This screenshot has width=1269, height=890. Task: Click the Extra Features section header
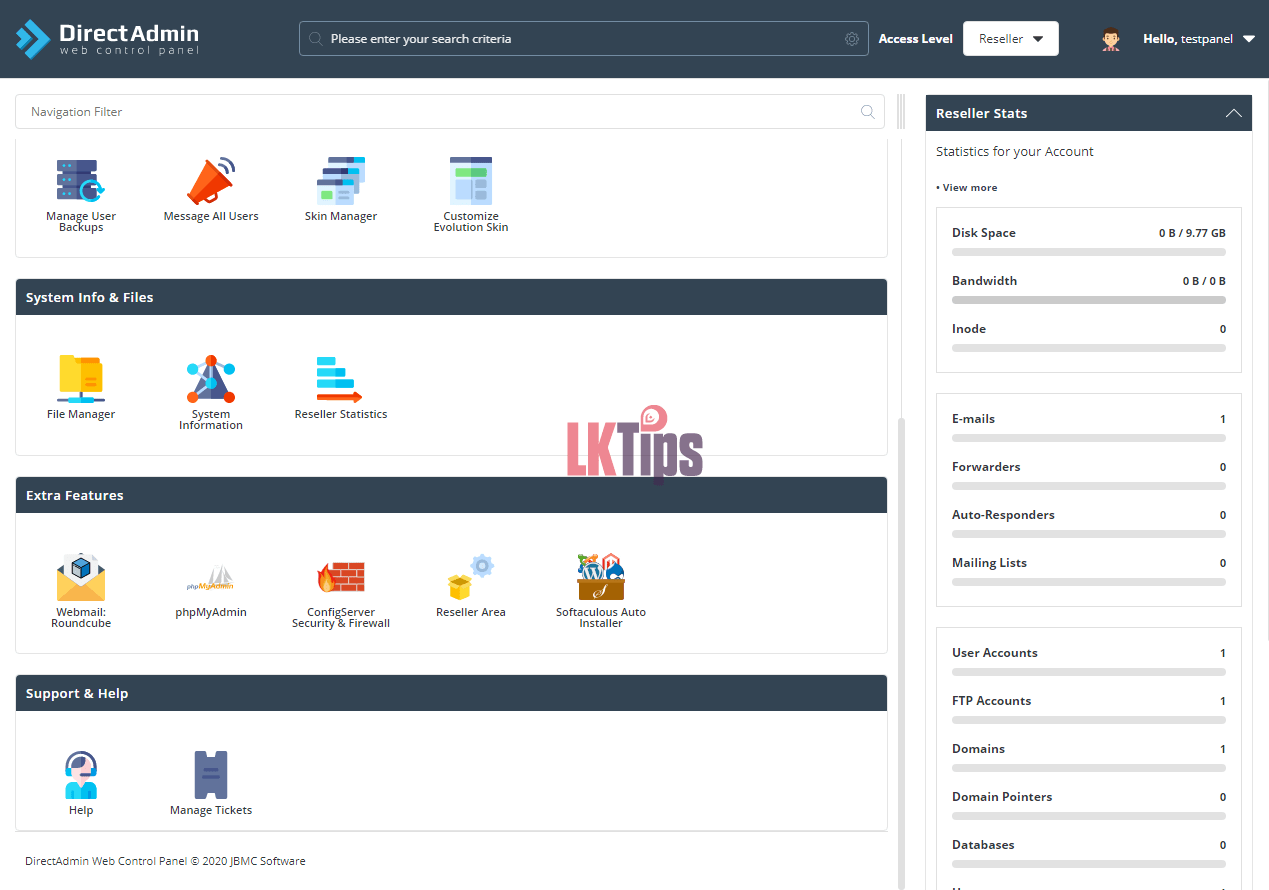tap(451, 495)
